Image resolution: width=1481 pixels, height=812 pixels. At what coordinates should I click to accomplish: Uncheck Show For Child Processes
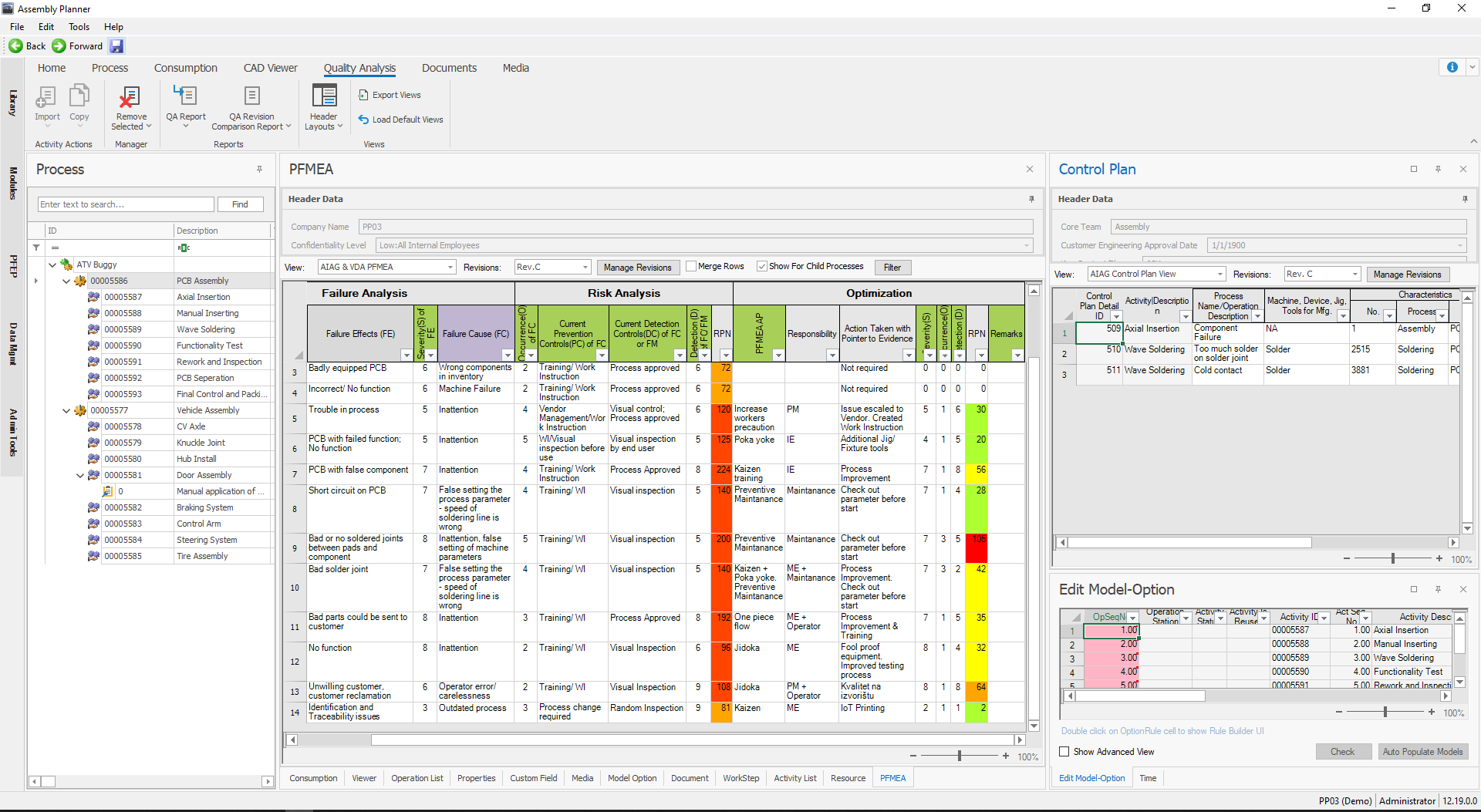coord(762,266)
